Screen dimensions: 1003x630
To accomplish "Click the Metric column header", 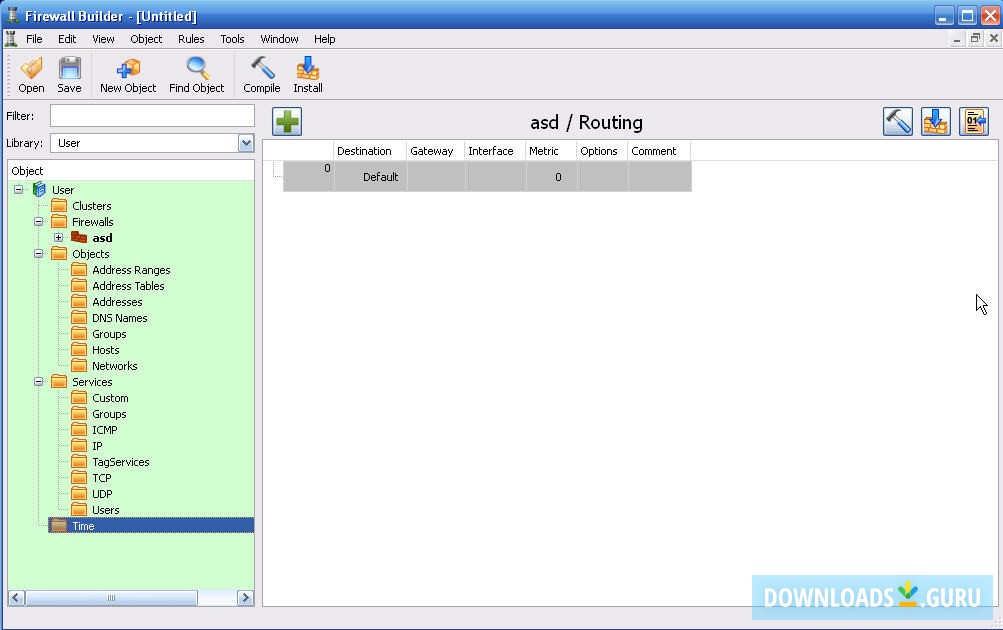I will click(551, 151).
